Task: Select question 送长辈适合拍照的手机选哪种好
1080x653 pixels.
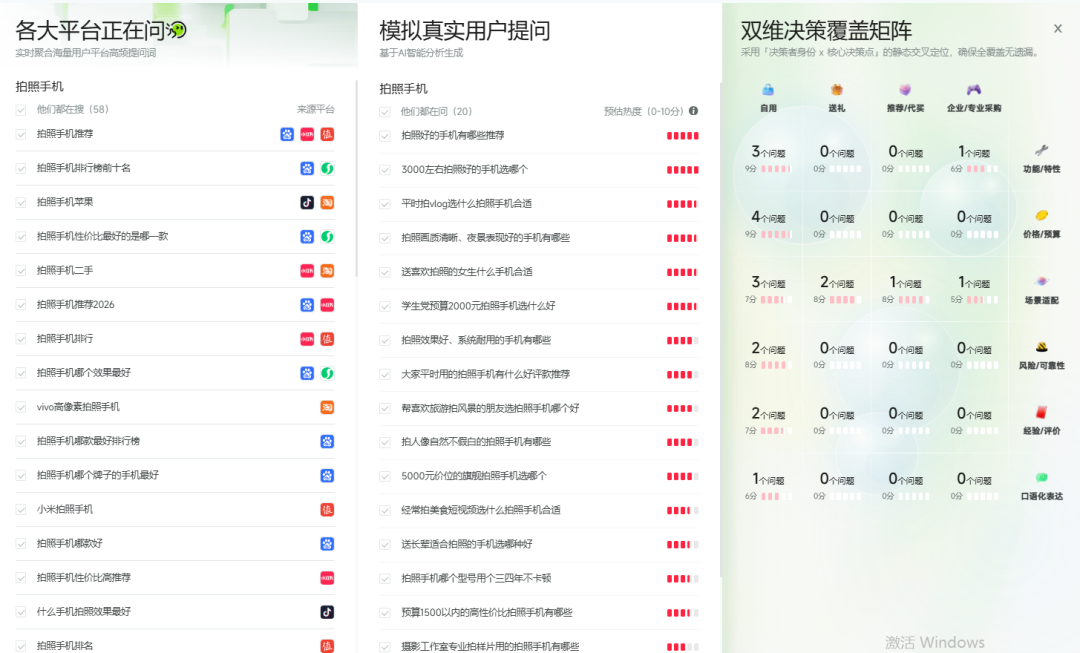Action: tap(466, 544)
